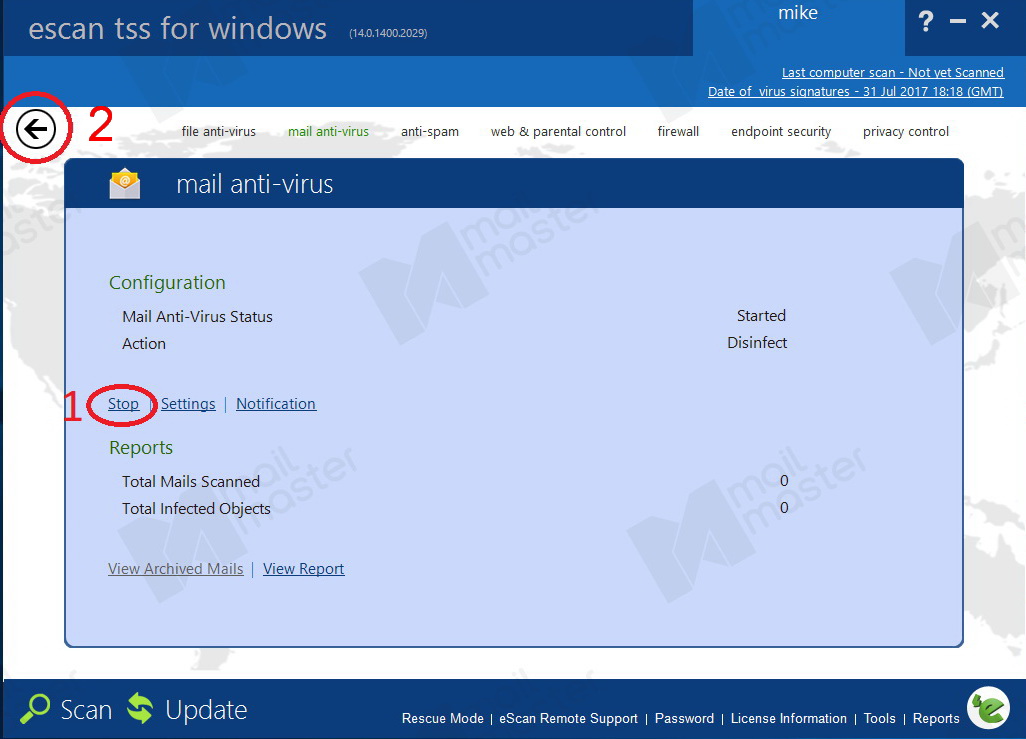Viewport: 1026px width, 739px height.
Task: Switch to firewall tab
Action: pos(678,132)
